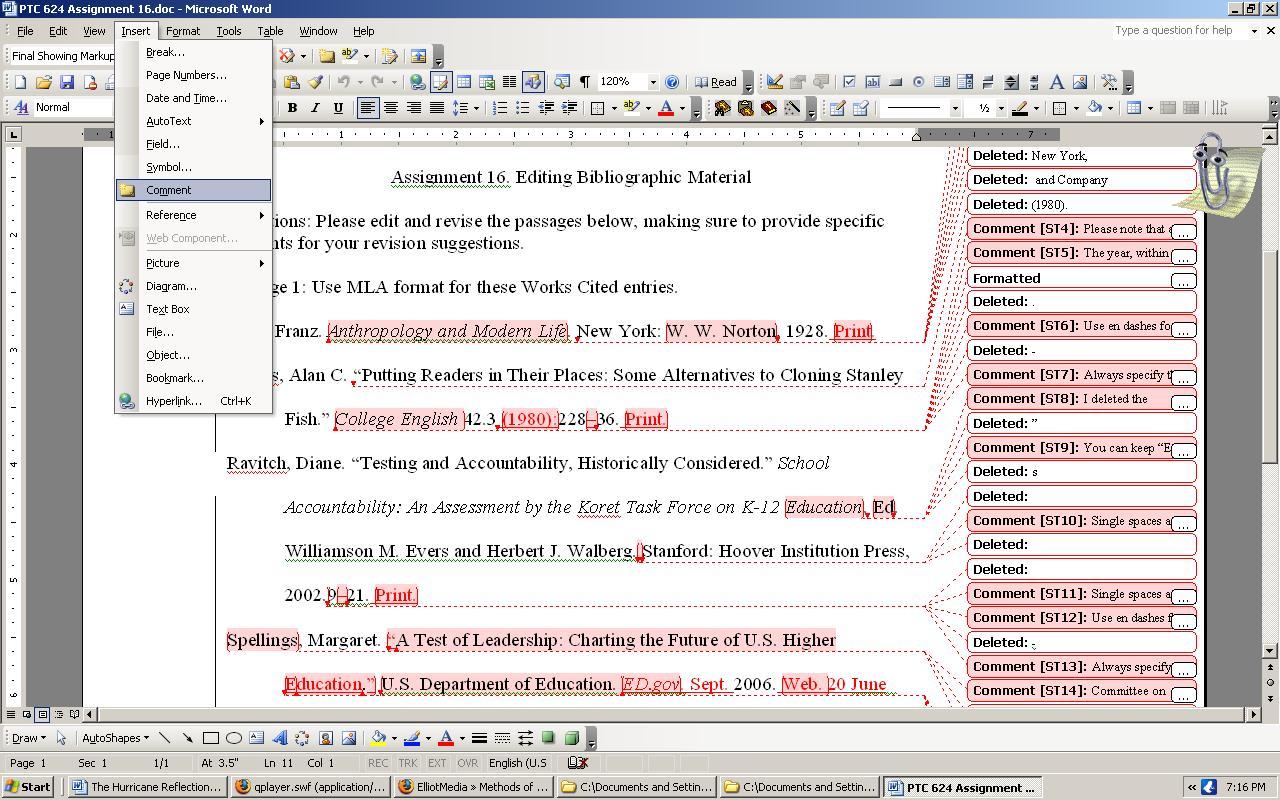Toggle the Tables and Borders toolbar button

(x=440, y=82)
